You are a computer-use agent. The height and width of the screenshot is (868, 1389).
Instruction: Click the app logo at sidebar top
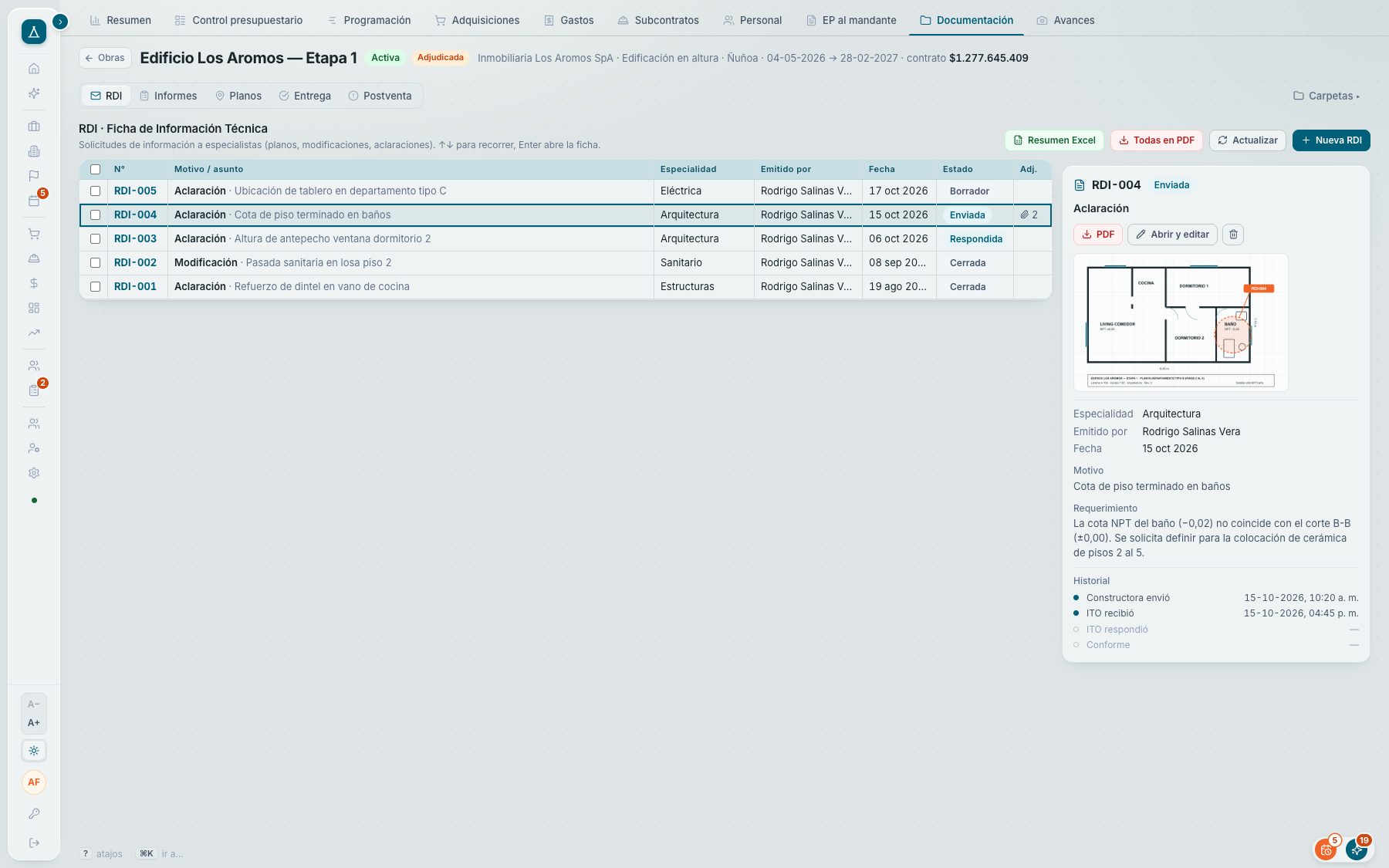pyautogui.click(x=34, y=32)
